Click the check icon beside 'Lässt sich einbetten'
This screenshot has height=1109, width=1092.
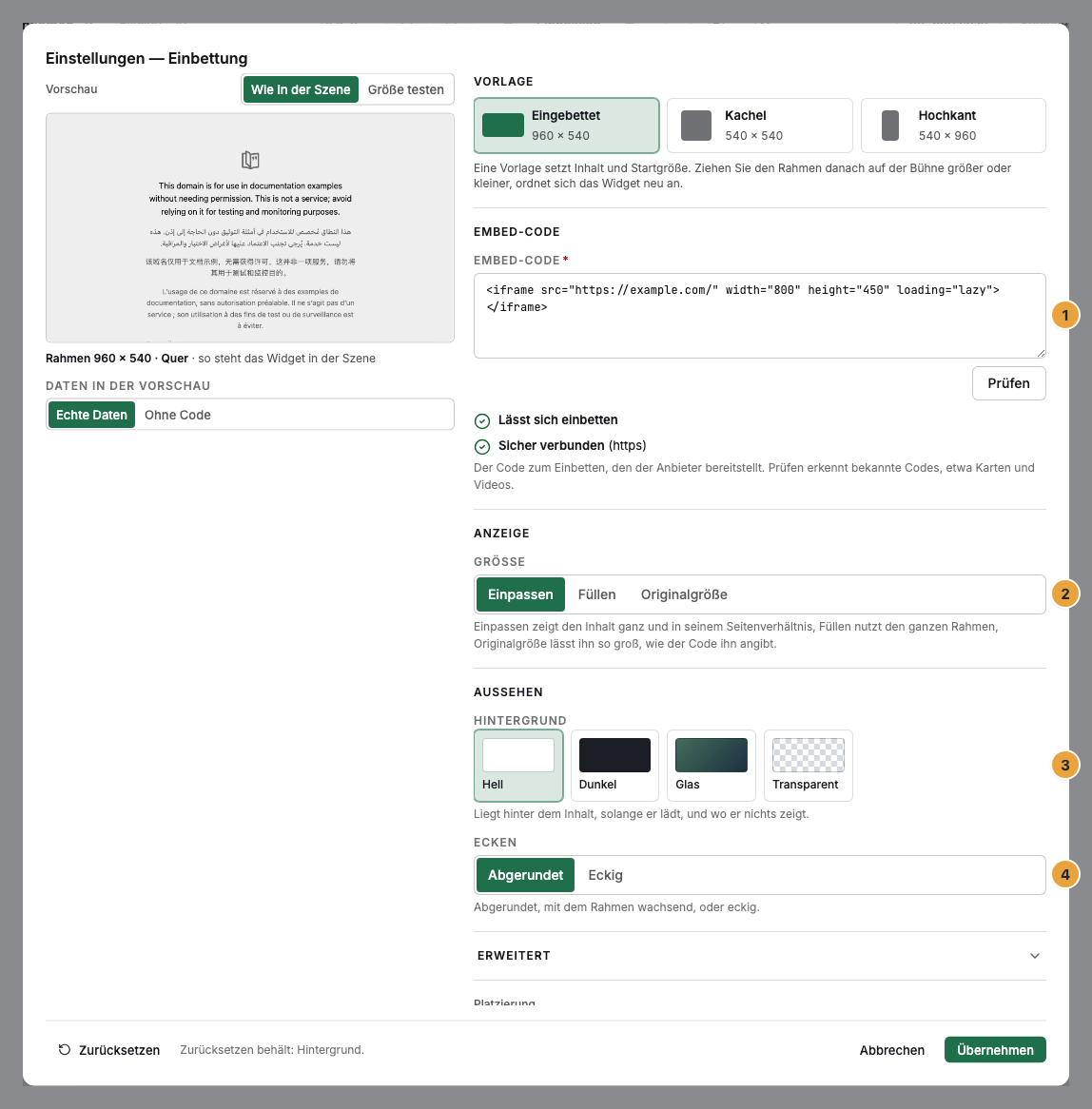click(x=482, y=420)
